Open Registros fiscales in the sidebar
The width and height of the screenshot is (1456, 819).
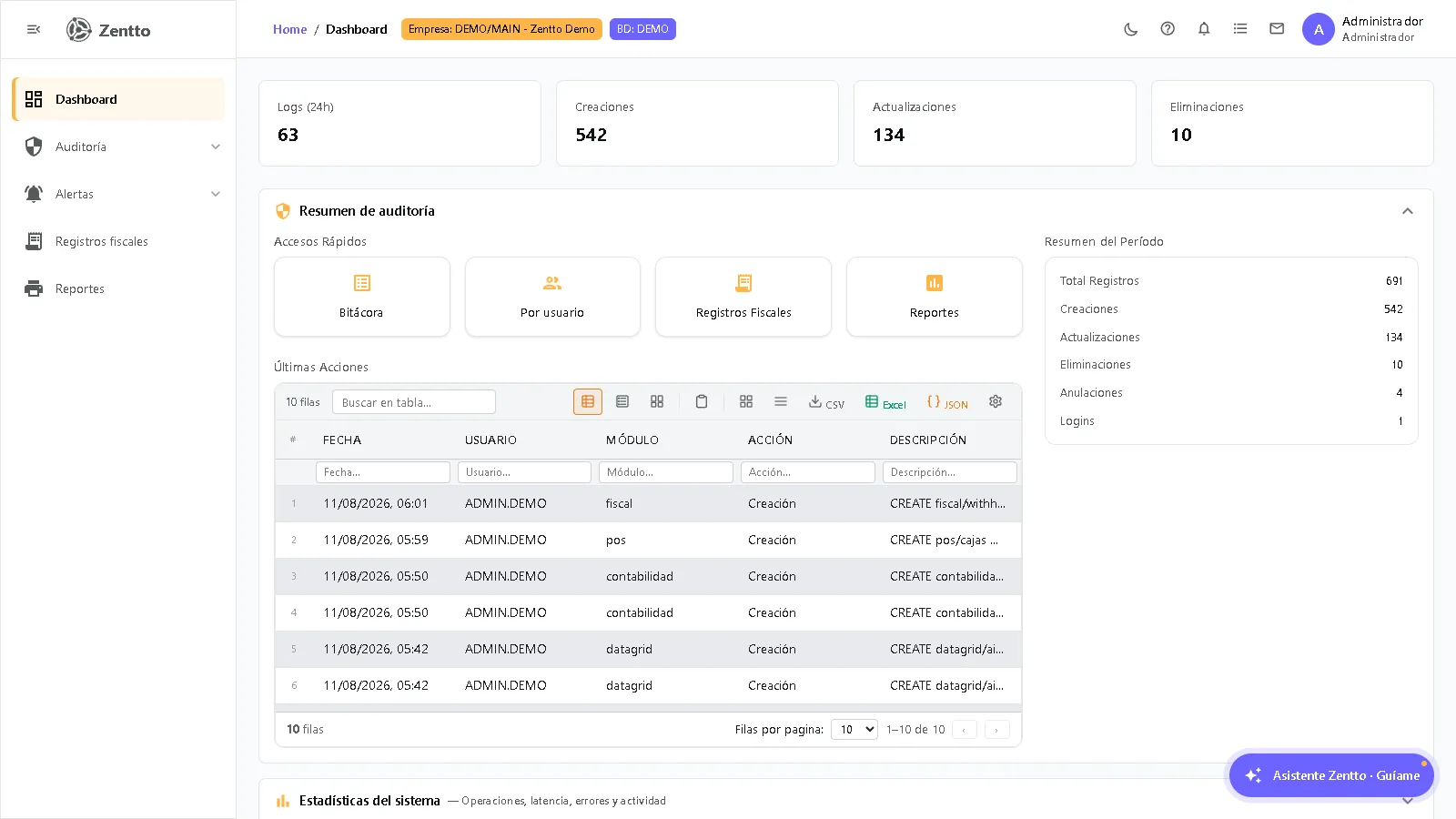pyautogui.click(x=118, y=241)
